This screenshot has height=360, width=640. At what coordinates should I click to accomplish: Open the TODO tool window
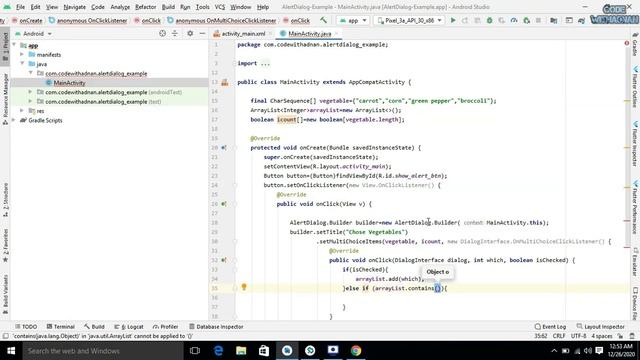coord(26,327)
